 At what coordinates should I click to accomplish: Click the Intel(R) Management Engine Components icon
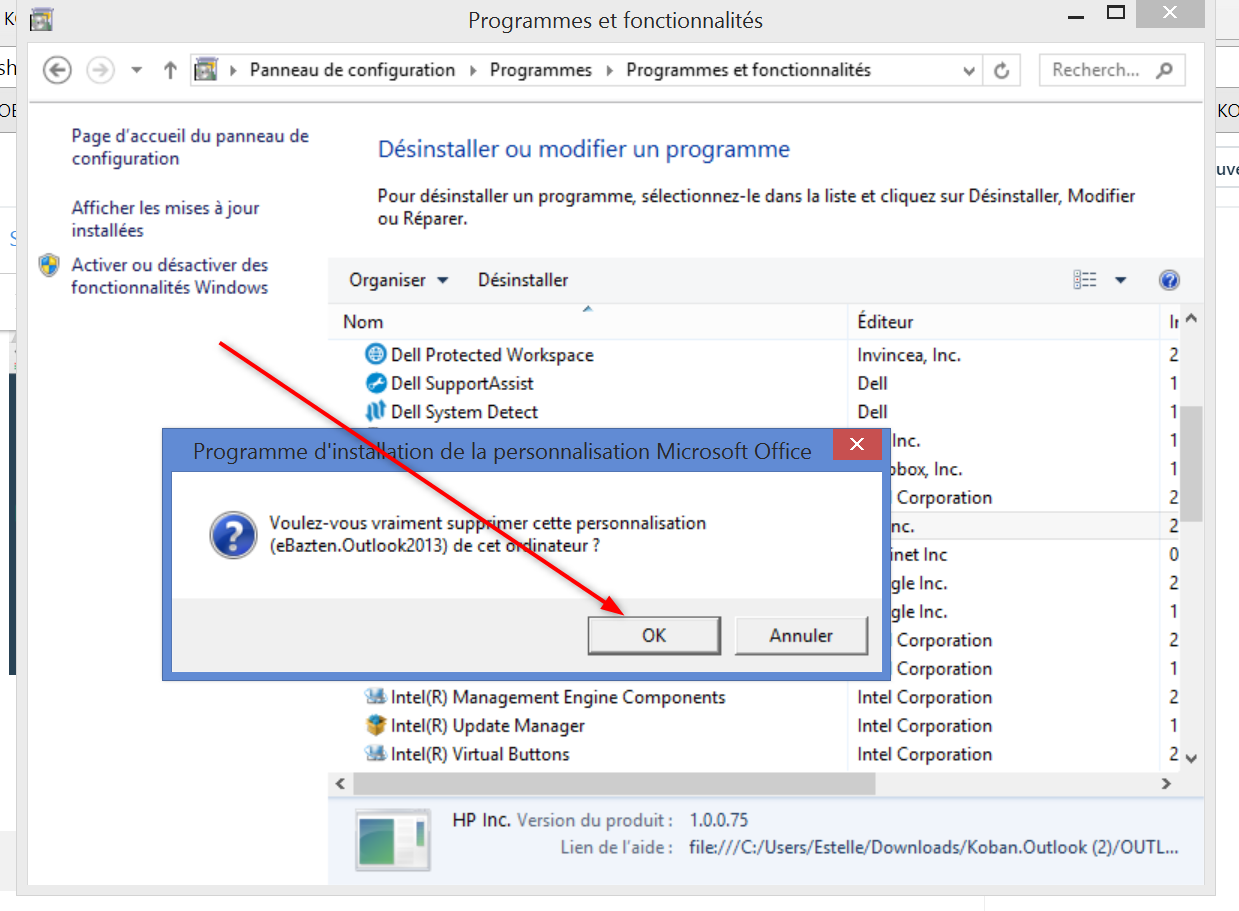375,697
